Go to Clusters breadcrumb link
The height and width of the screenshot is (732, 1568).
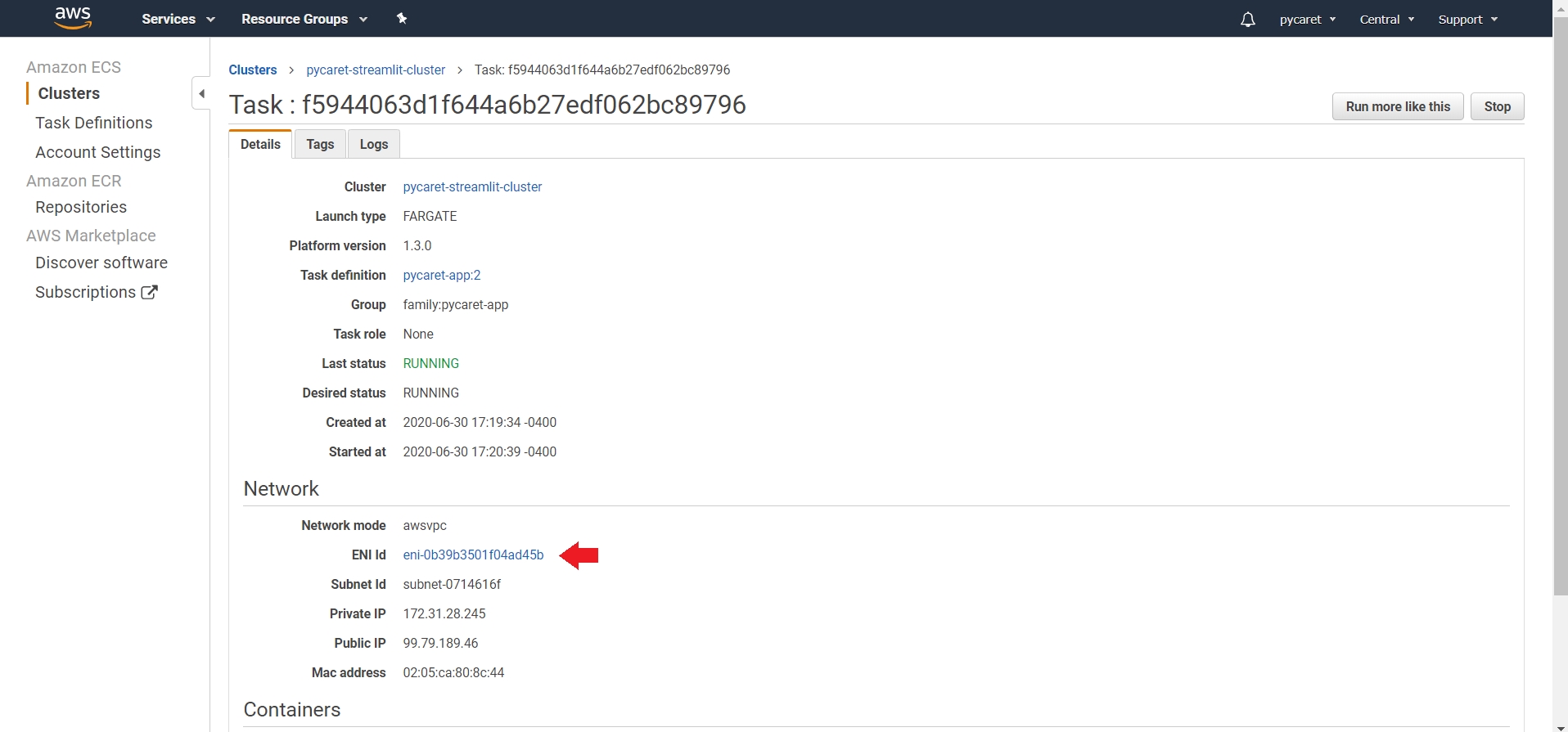pos(253,70)
